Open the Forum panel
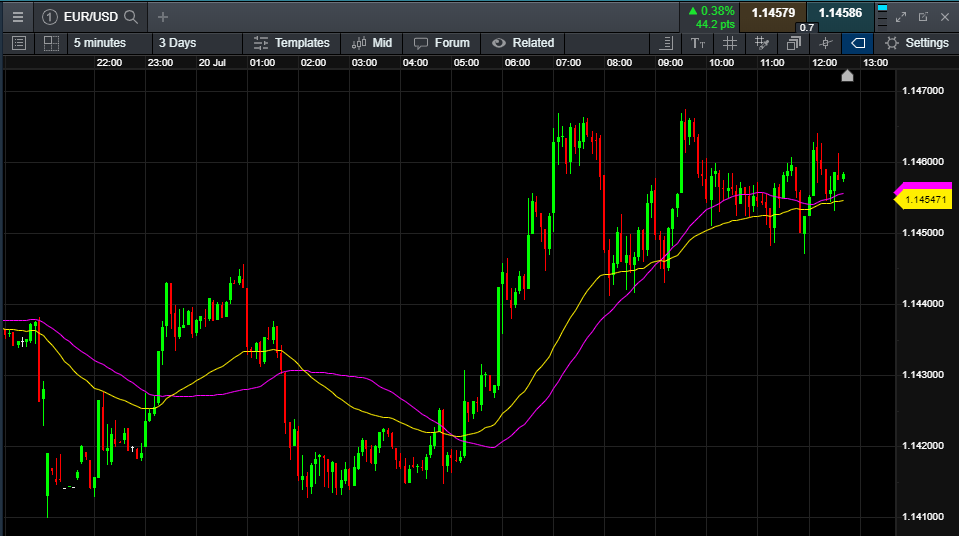959x536 pixels. tap(442, 43)
